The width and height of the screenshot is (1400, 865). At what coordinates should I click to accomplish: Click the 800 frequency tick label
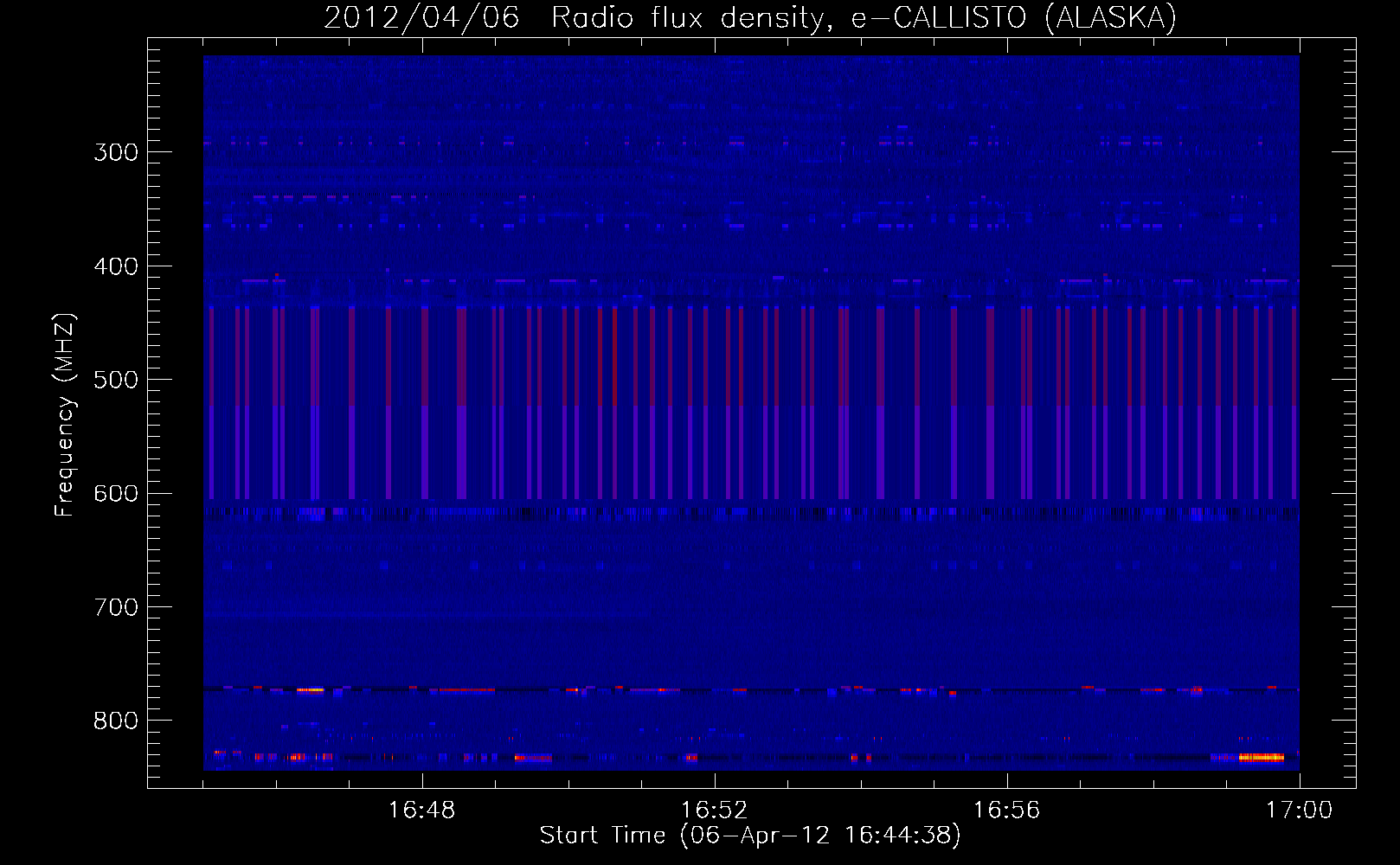[x=116, y=721]
